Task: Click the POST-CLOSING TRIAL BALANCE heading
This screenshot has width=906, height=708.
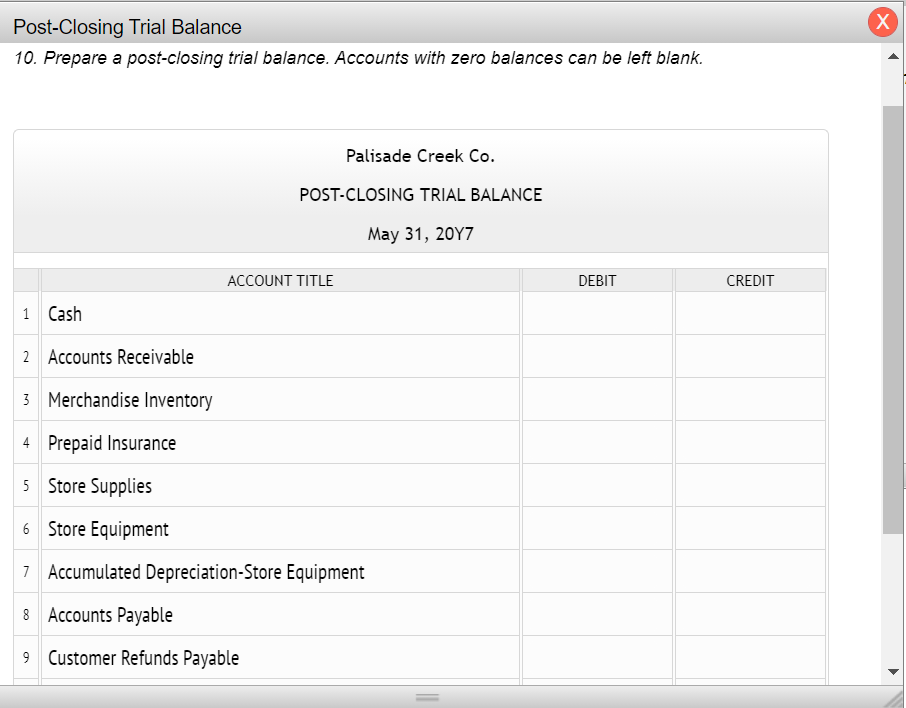Action: pyautogui.click(x=421, y=195)
